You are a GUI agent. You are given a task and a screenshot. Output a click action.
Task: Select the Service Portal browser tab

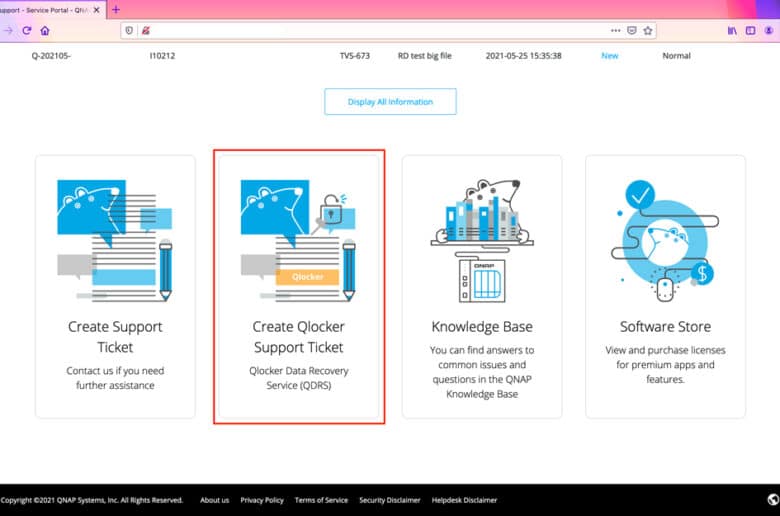pos(52,9)
